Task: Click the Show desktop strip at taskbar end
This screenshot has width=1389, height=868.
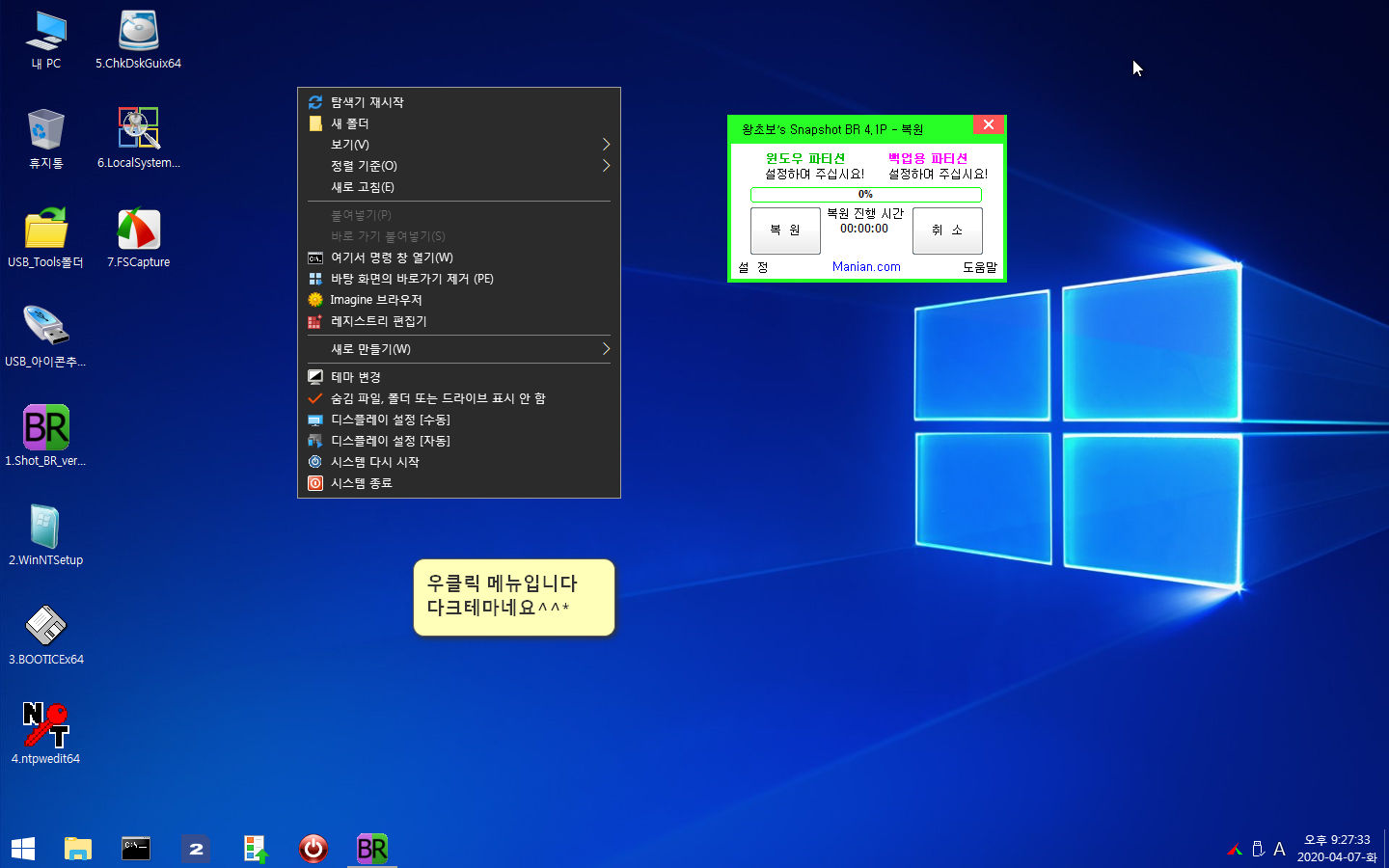Action: [x=1385, y=849]
